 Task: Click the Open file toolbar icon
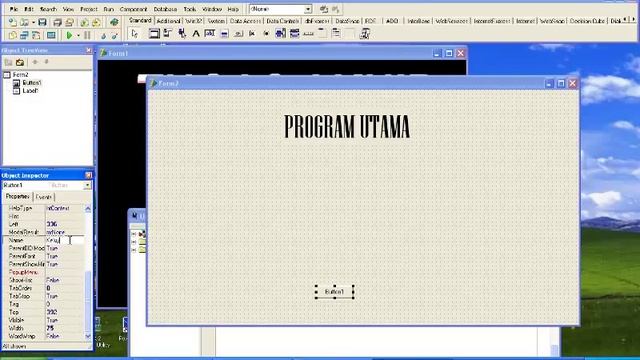(x=24, y=22)
